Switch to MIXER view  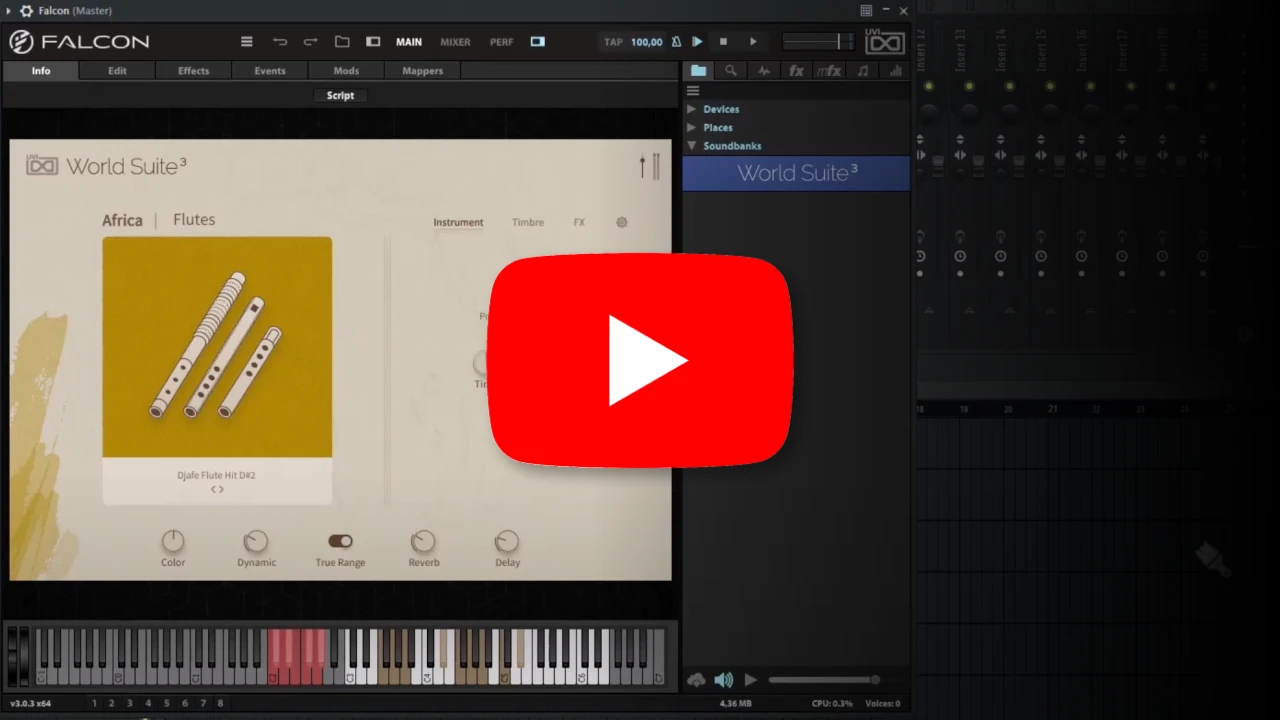tap(455, 42)
